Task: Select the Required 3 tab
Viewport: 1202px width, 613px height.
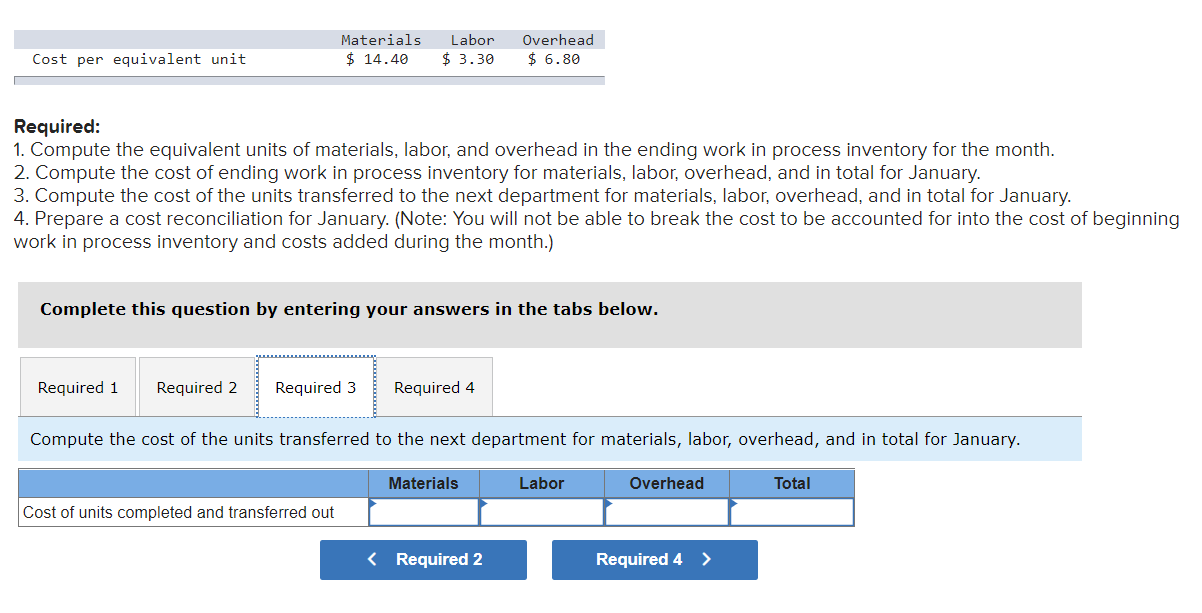Action: 315,387
